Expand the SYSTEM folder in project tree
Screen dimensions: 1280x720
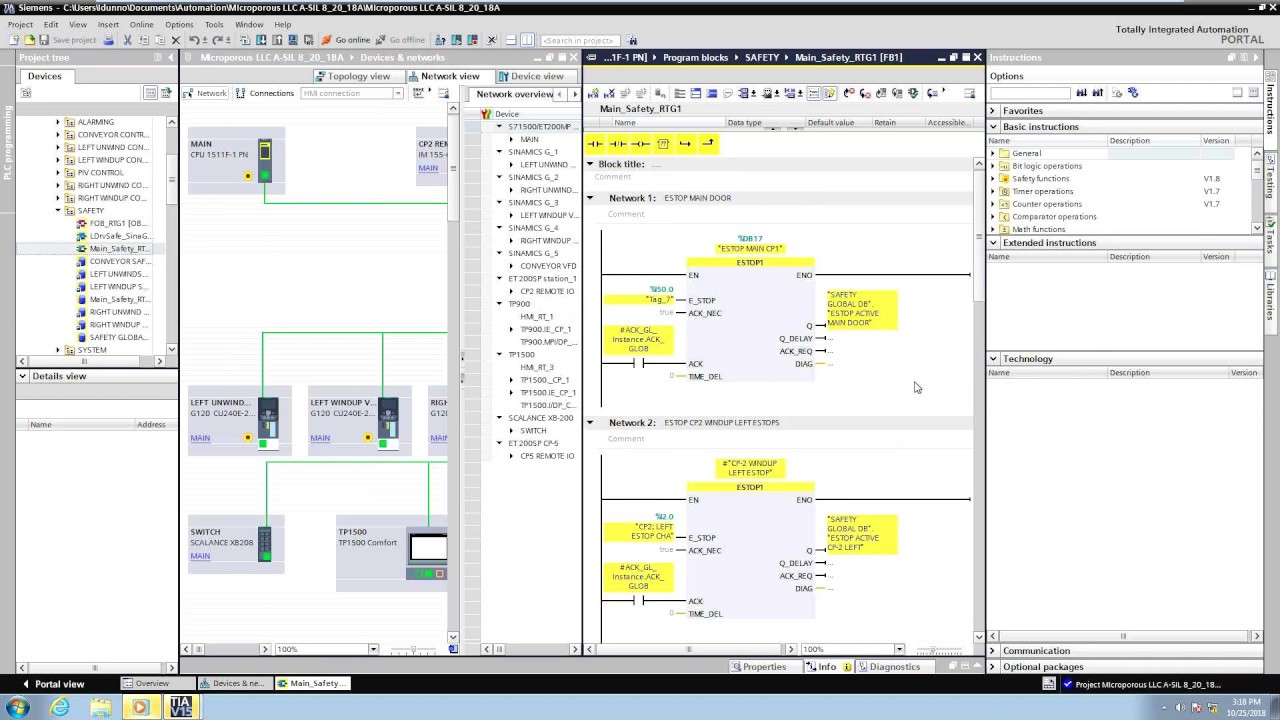[x=58, y=350]
